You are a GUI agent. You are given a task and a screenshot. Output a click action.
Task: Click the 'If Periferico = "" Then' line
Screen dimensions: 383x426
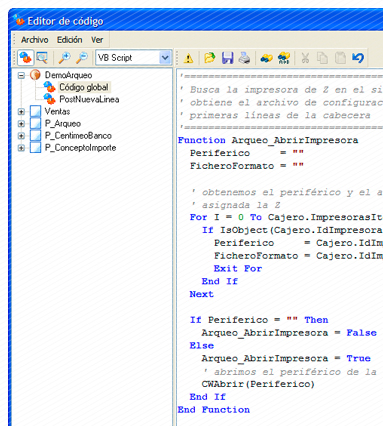coord(259,320)
